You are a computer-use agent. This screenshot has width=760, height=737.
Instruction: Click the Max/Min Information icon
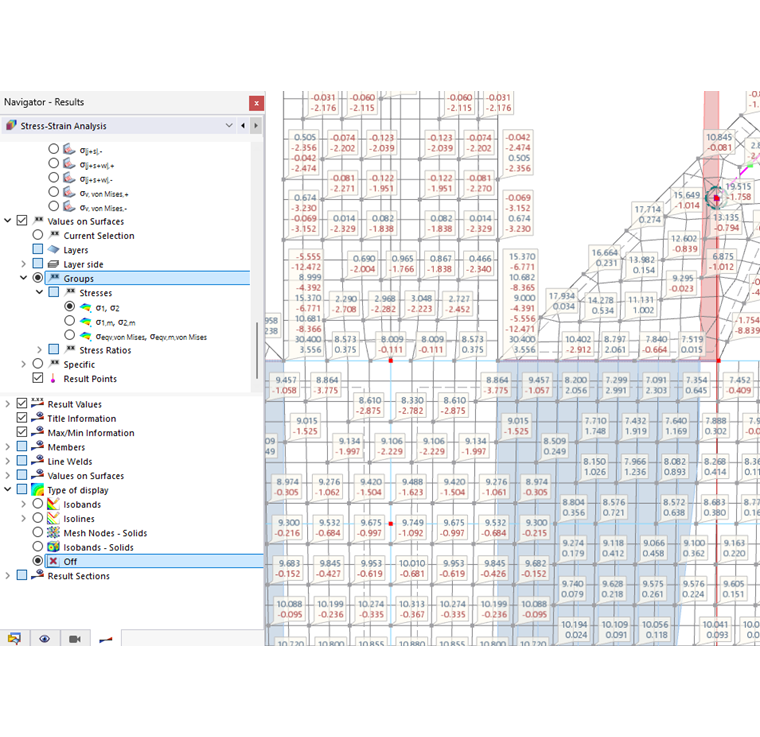(37, 432)
